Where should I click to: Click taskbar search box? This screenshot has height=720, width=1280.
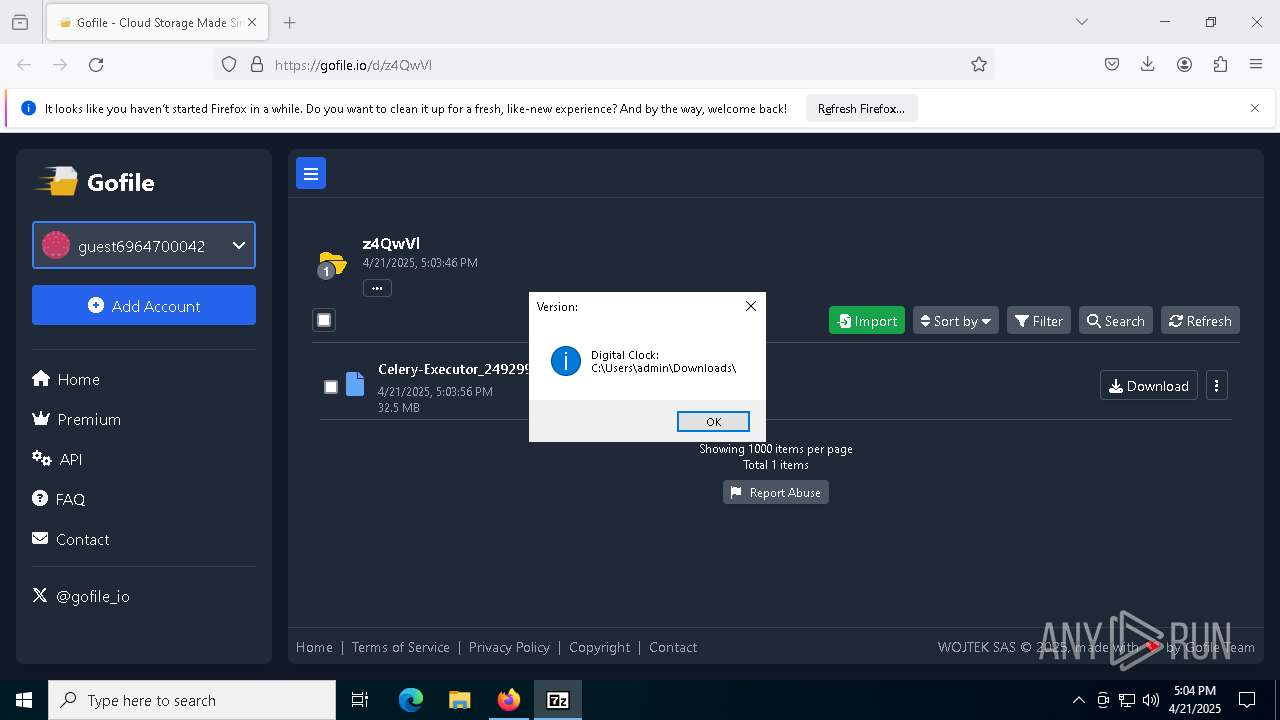tap(192, 700)
